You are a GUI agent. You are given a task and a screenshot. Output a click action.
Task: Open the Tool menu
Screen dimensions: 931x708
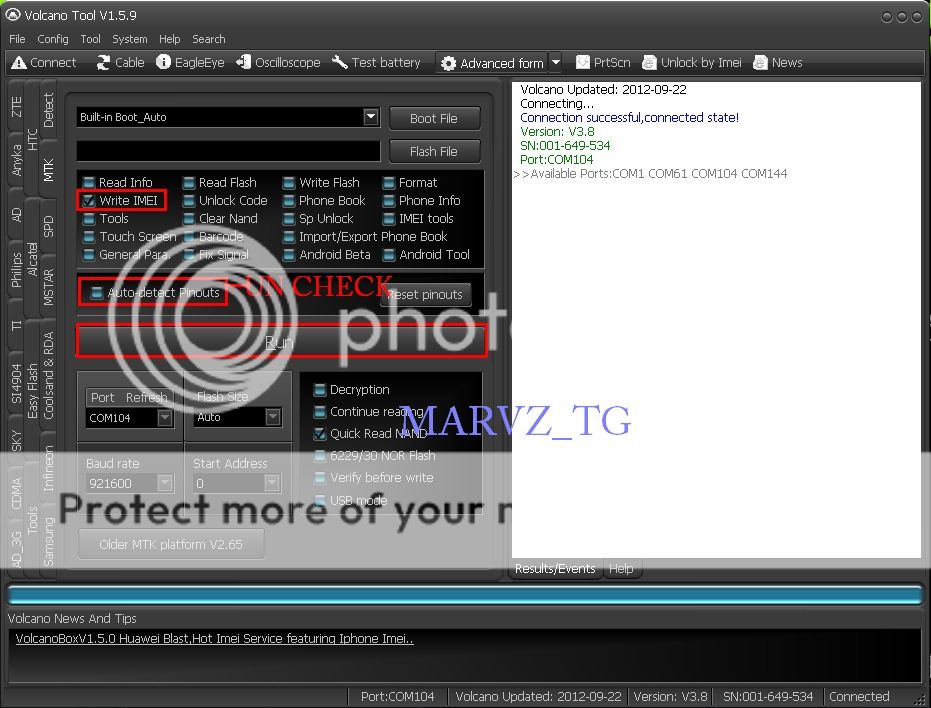[90, 39]
